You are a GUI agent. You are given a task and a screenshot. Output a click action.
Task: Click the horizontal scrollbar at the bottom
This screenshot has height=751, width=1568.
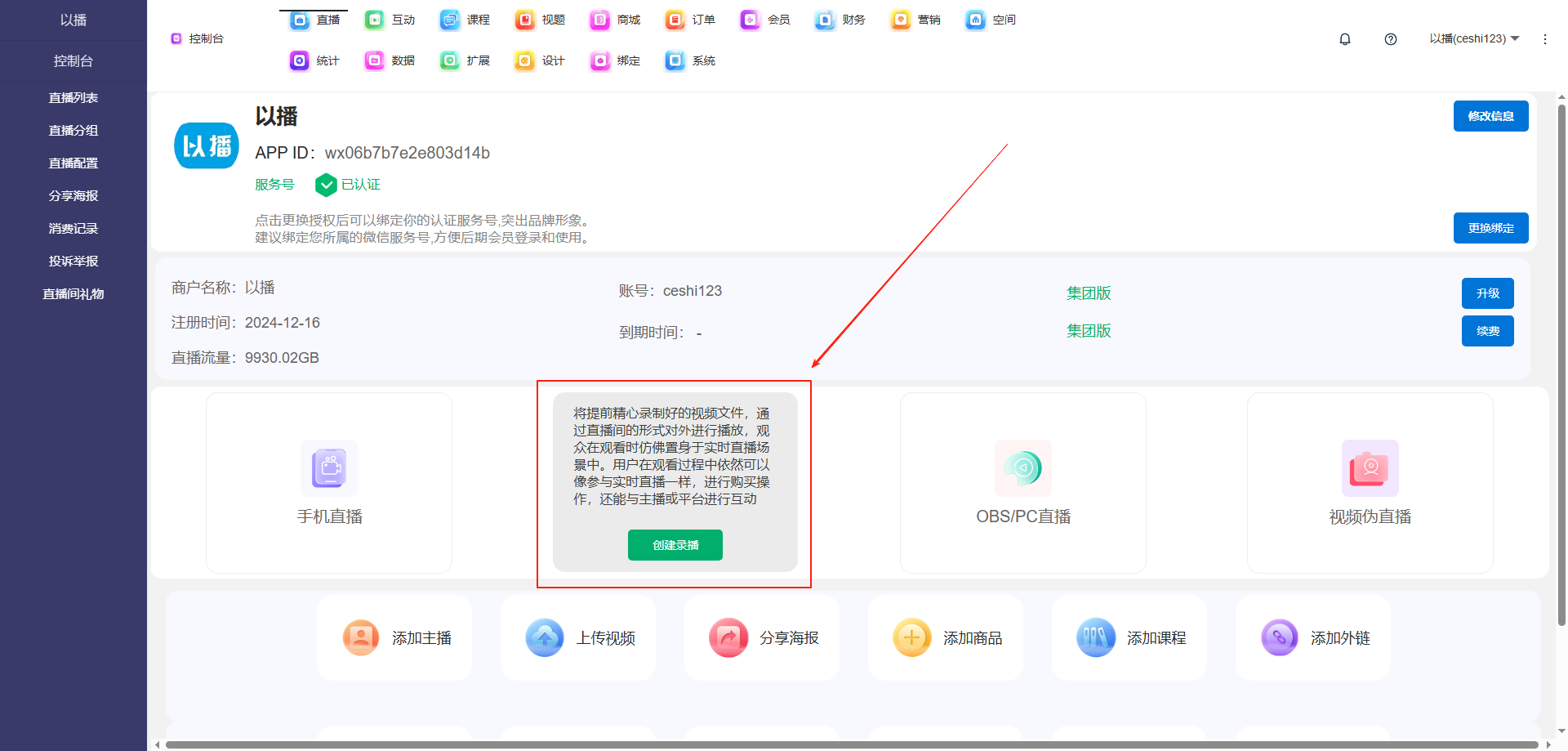point(849,744)
